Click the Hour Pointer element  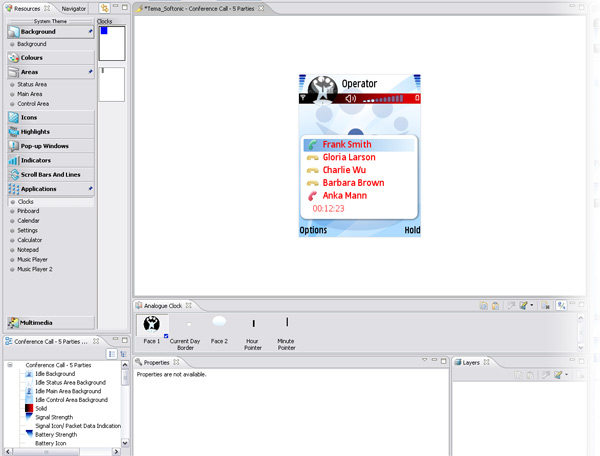pyautogui.click(x=253, y=324)
